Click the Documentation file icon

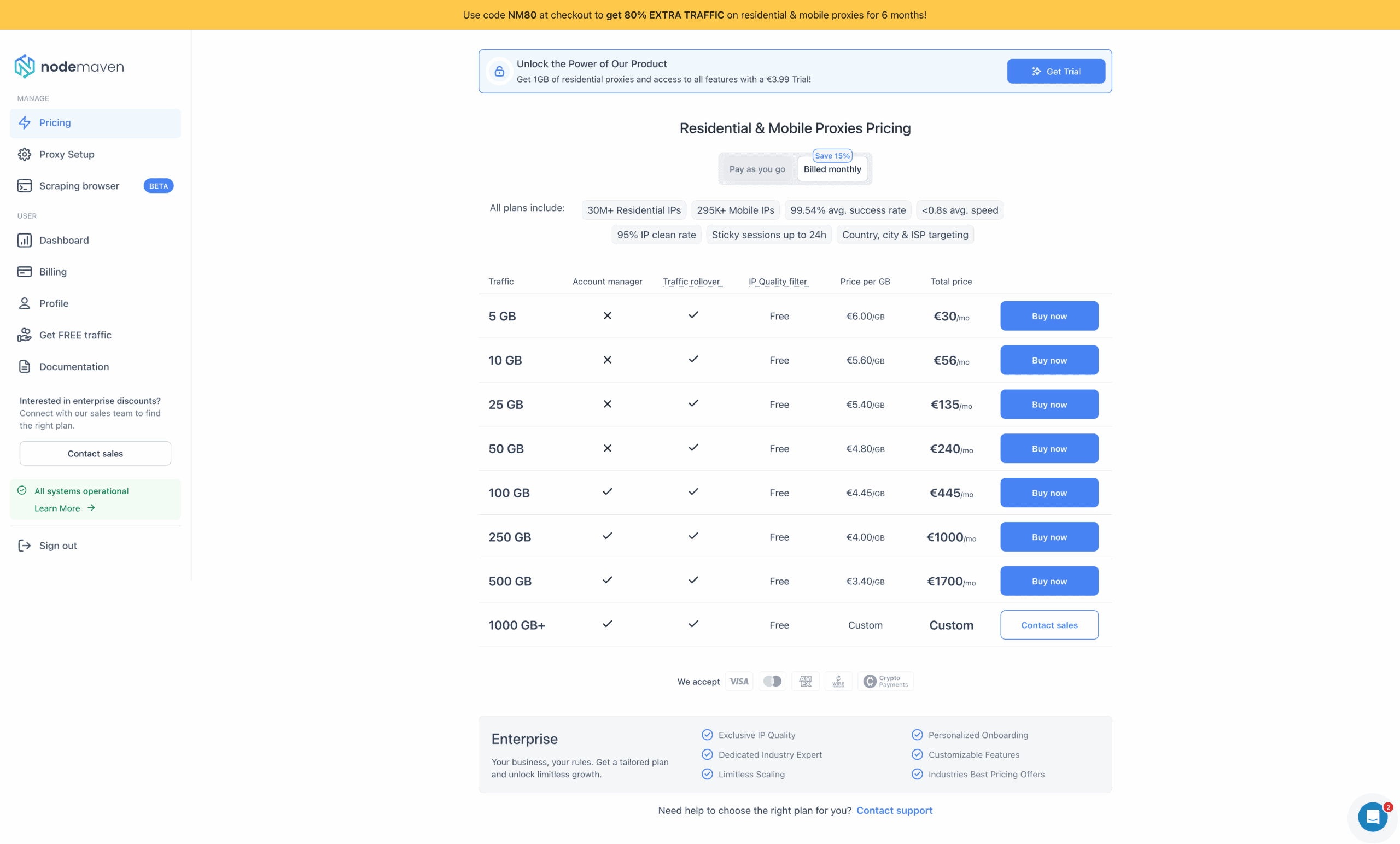tap(25, 366)
